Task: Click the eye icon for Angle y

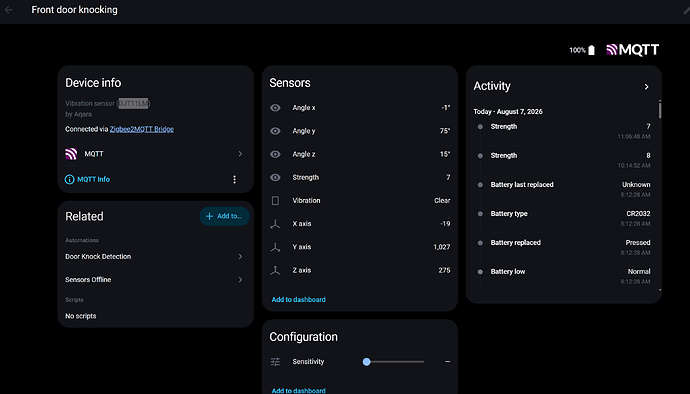Action: pos(275,131)
